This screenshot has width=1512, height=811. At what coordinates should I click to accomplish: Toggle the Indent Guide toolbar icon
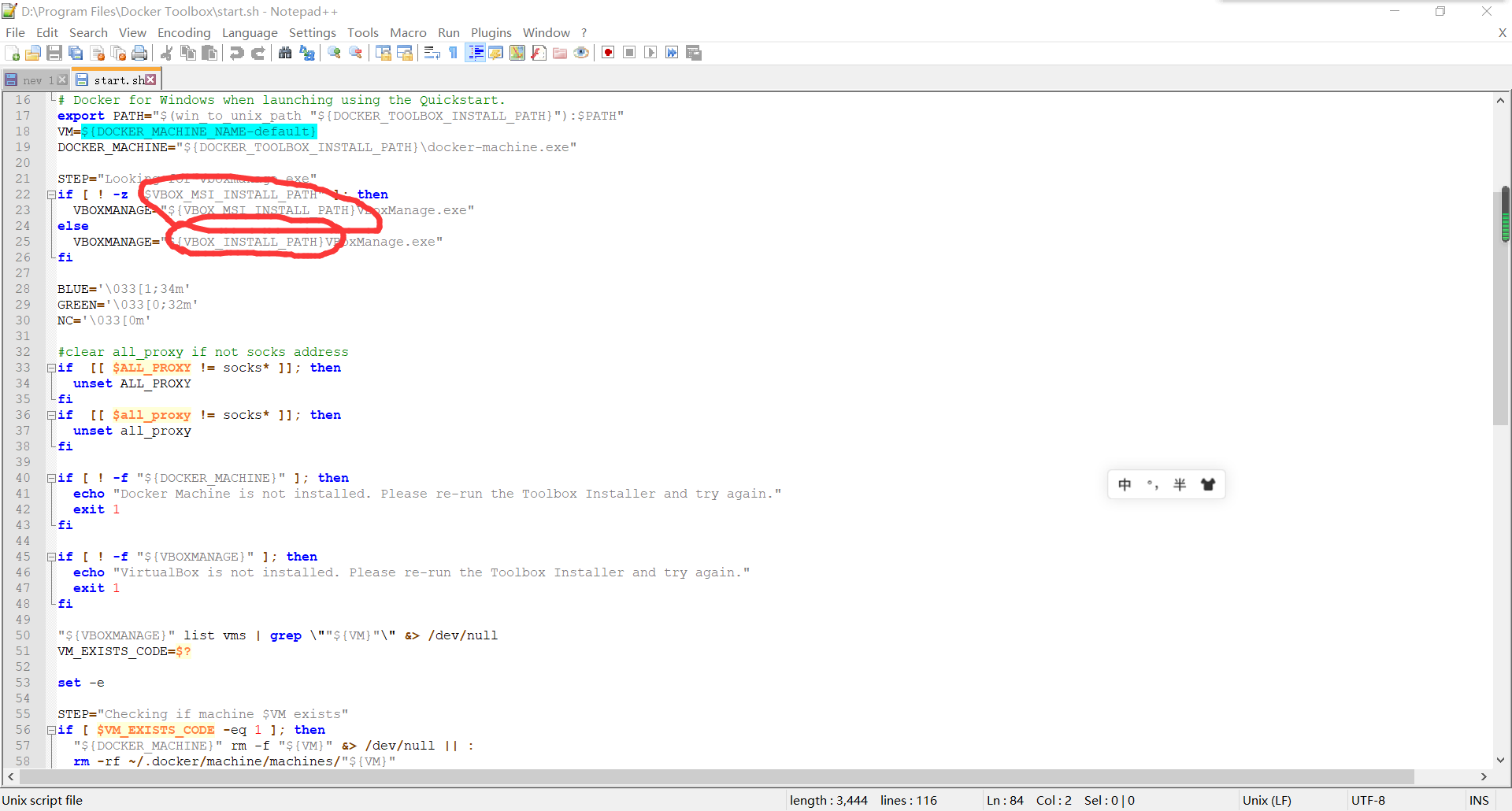coord(475,53)
